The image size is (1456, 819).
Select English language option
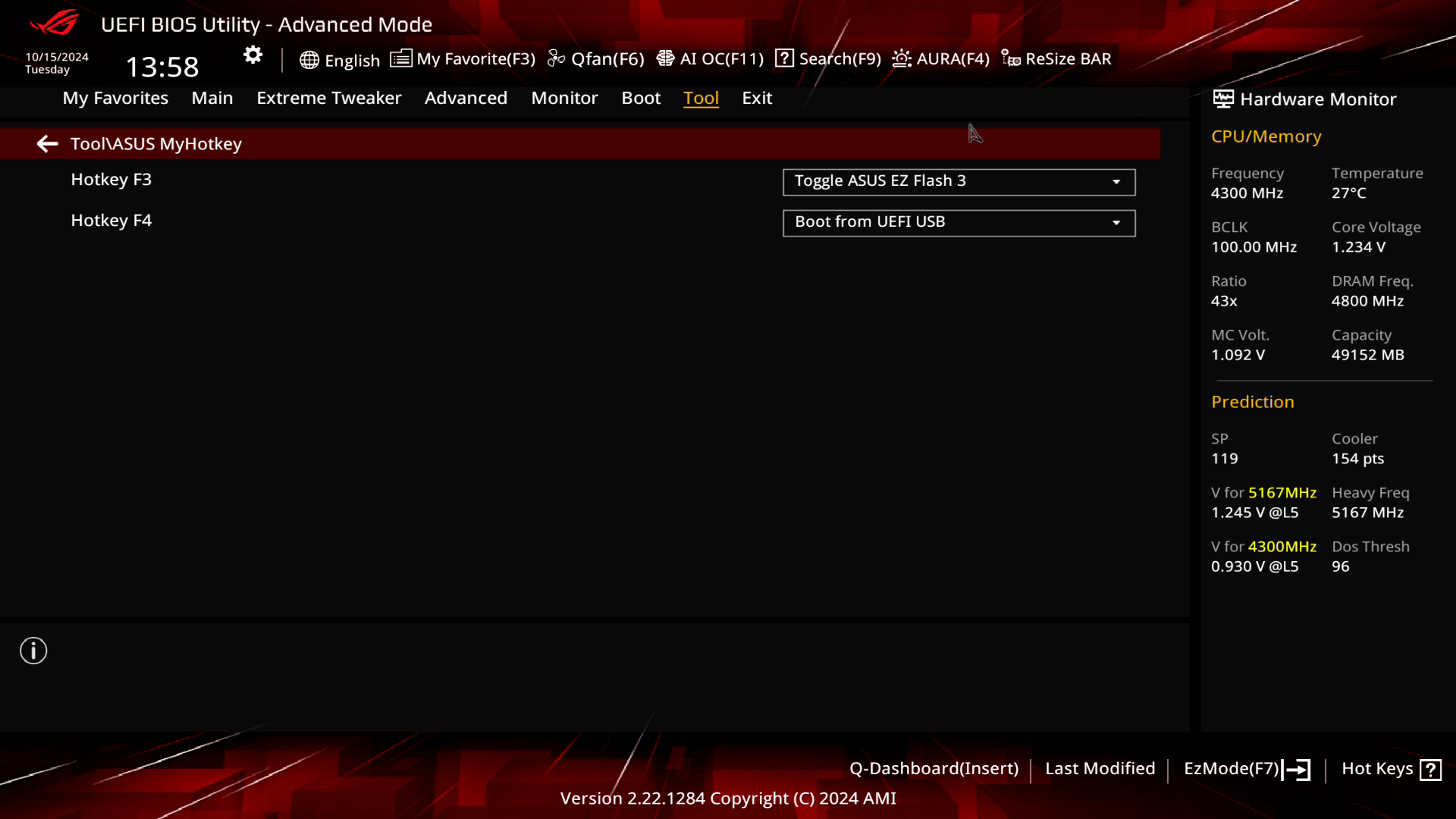(x=340, y=58)
